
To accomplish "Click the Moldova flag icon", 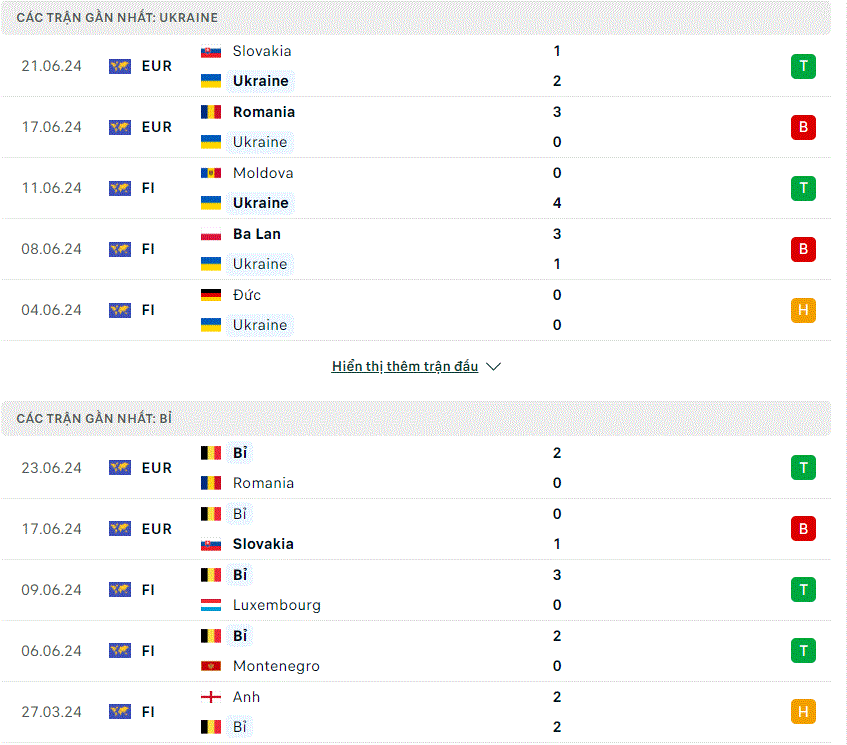I will (x=211, y=173).
